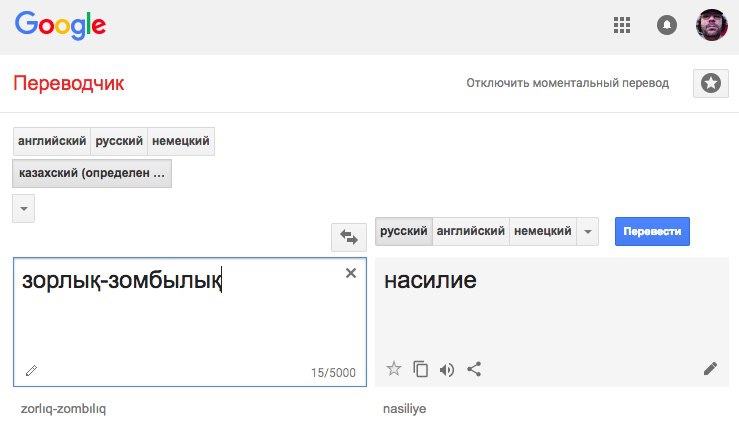Expand the source language dropdown
The width and height of the screenshot is (739, 425).
pos(24,208)
